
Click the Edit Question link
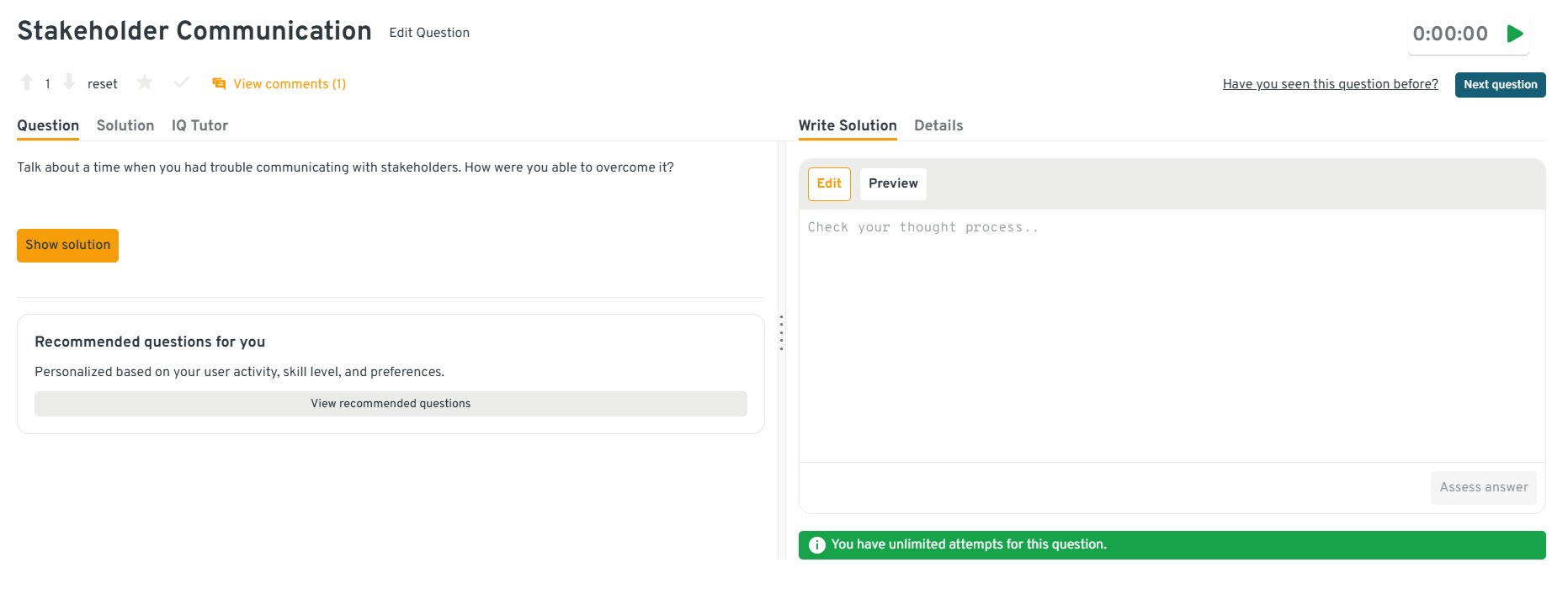pyautogui.click(x=429, y=33)
